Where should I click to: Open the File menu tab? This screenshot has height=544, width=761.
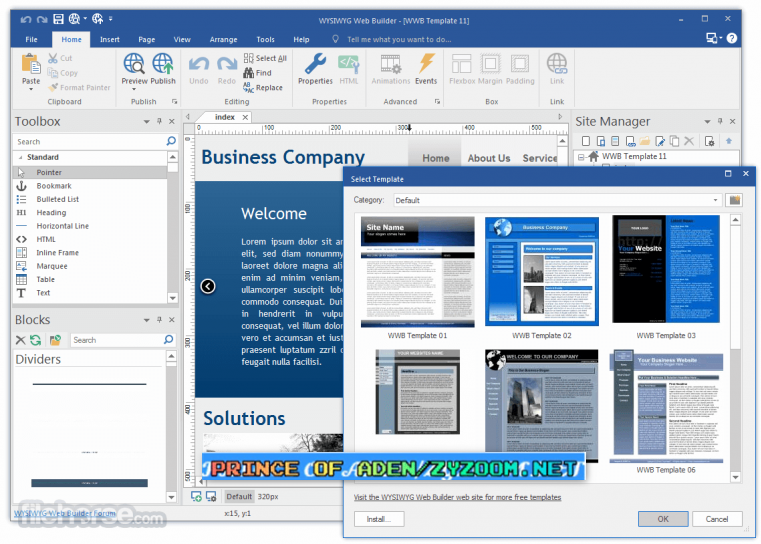pyautogui.click(x=32, y=40)
